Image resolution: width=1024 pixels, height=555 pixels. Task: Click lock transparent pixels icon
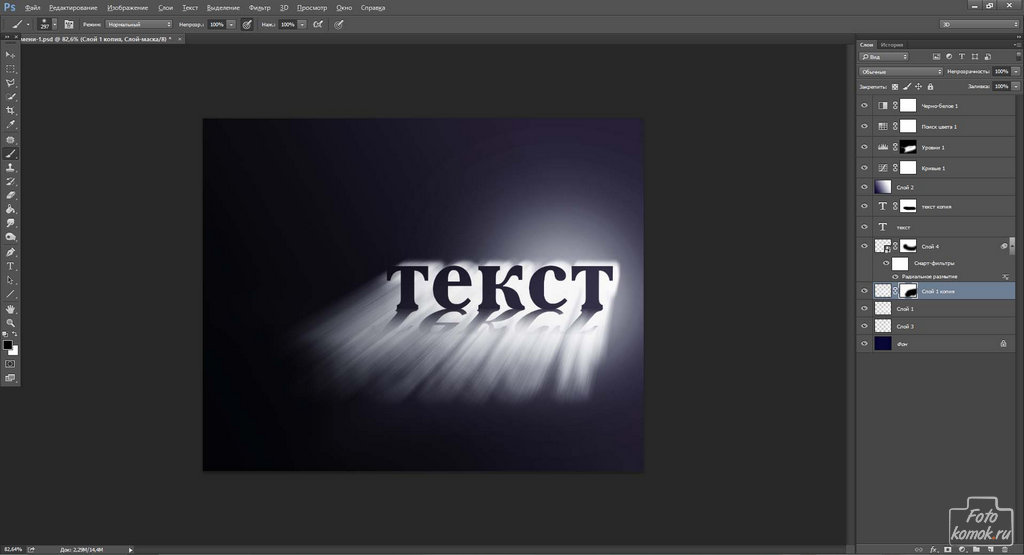(895, 86)
